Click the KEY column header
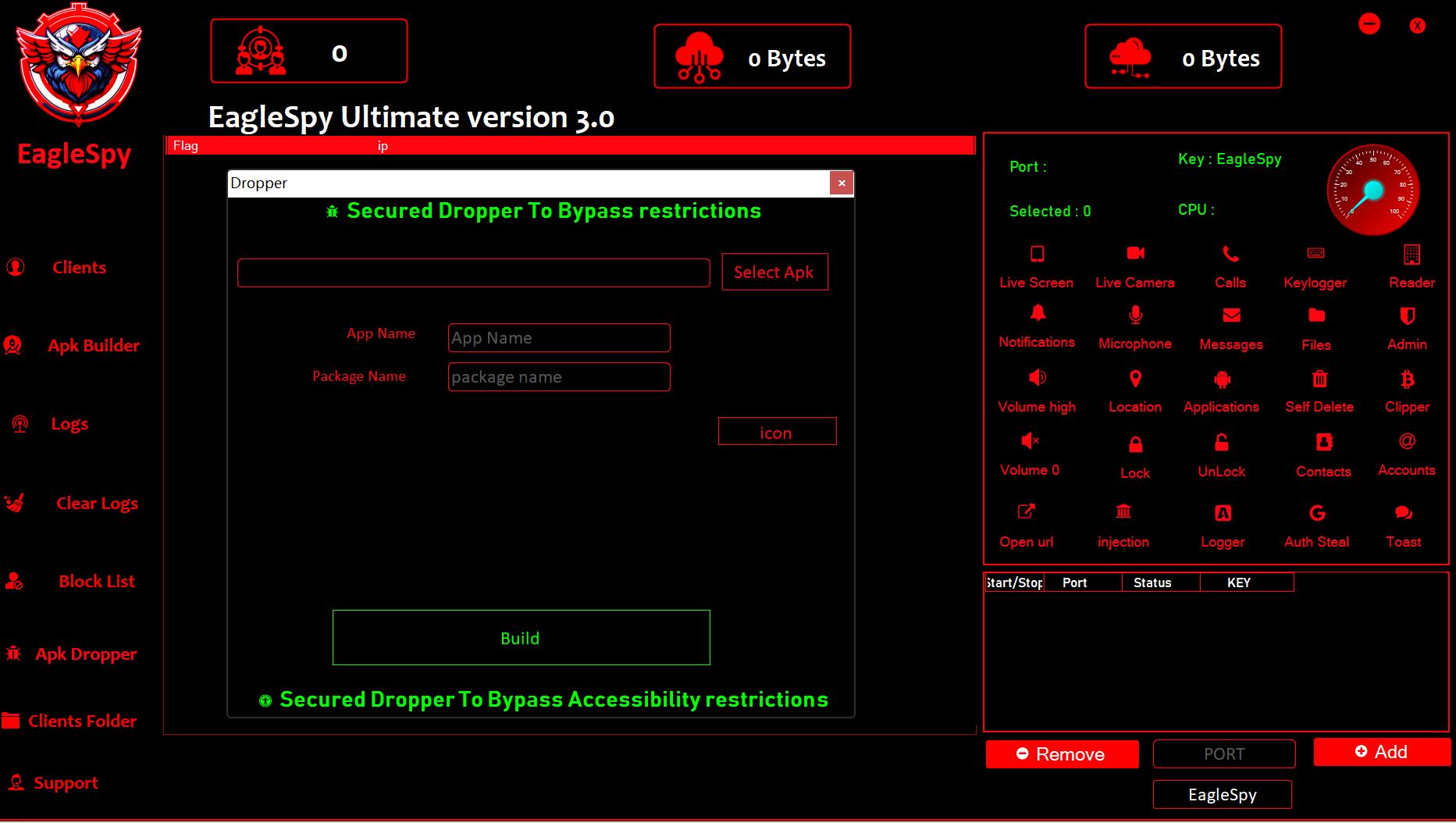1456x823 pixels. 1247,583
